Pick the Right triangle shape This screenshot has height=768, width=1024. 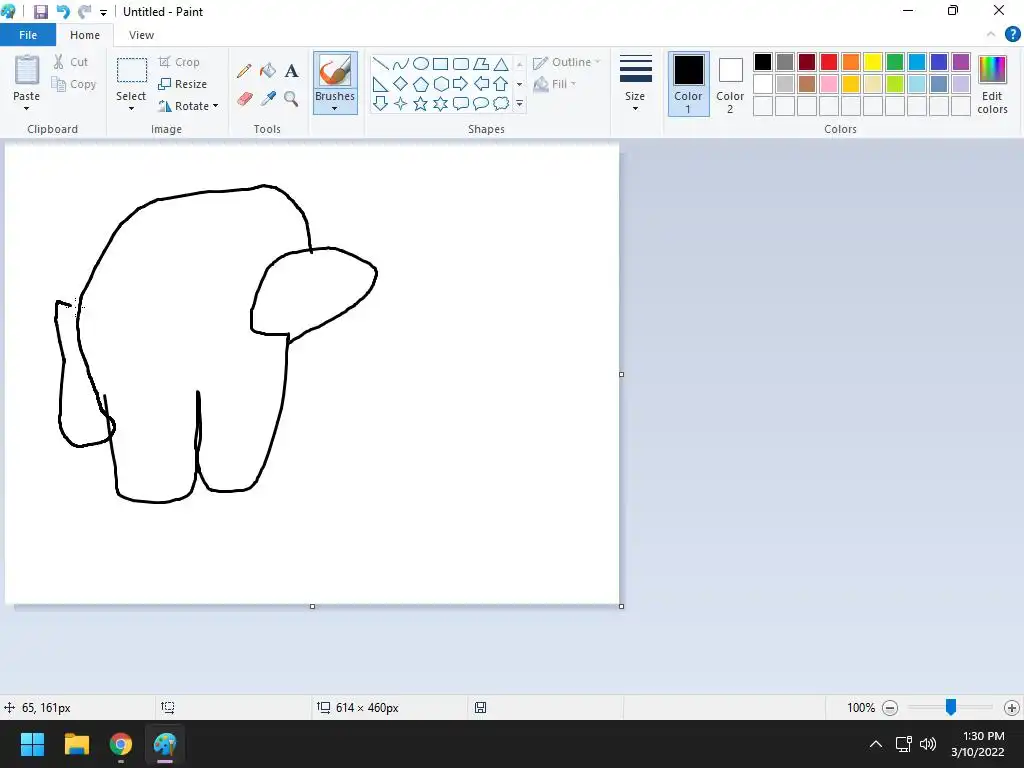(x=381, y=84)
